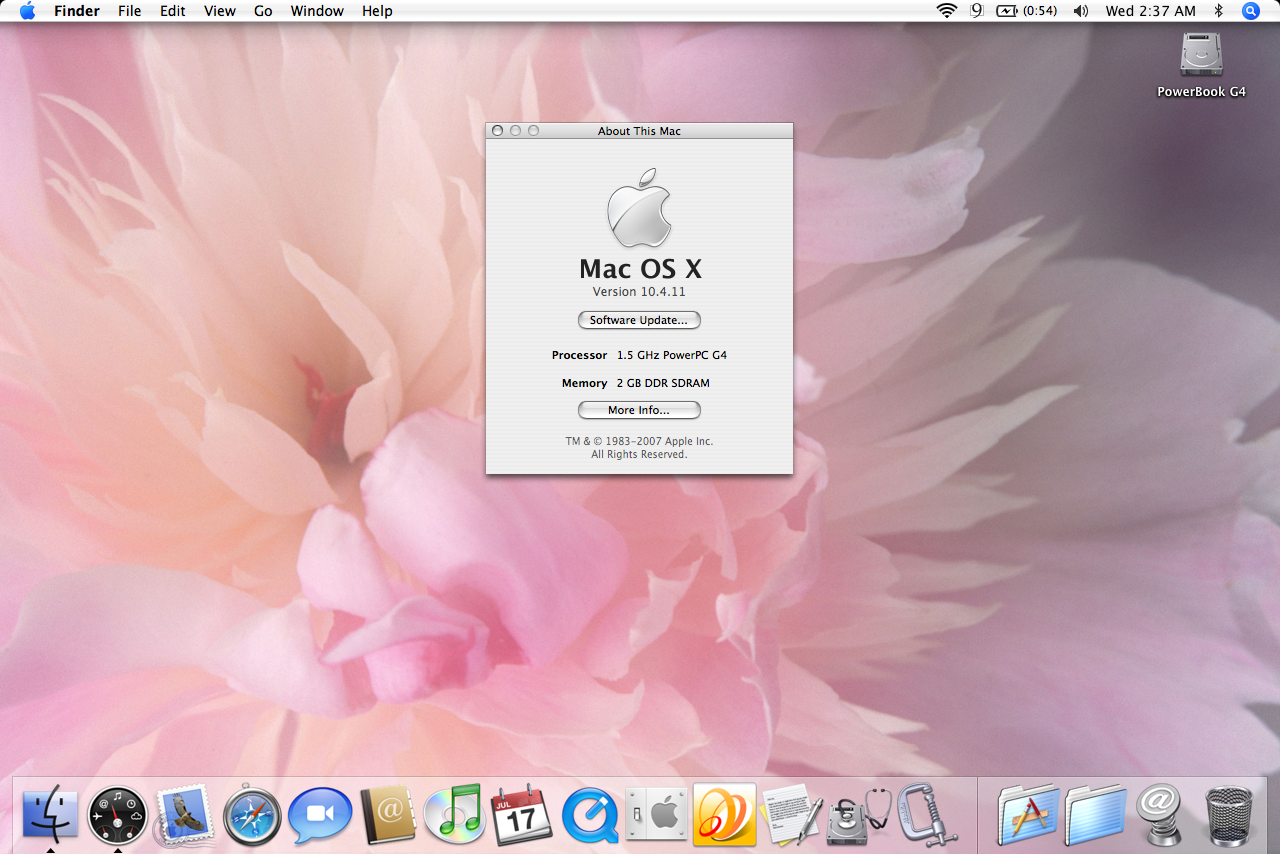The height and width of the screenshot is (854, 1280).
Task: Click the Version 10.4.11 text
Action: 639,292
